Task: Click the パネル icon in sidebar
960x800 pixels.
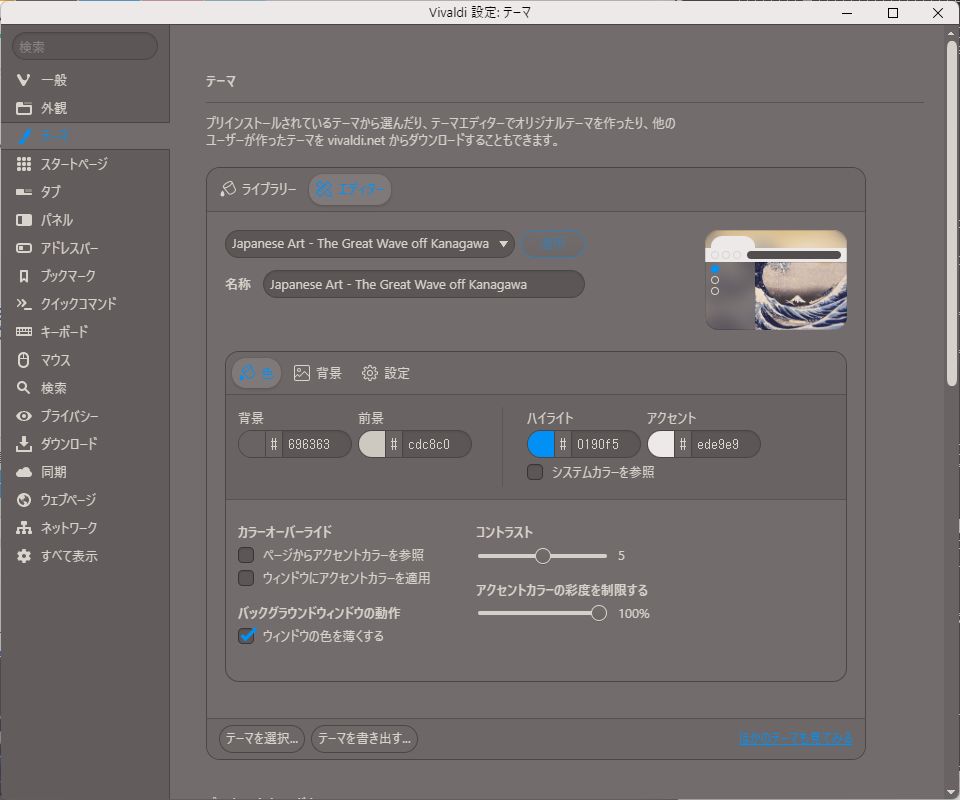Action: click(x=23, y=220)
